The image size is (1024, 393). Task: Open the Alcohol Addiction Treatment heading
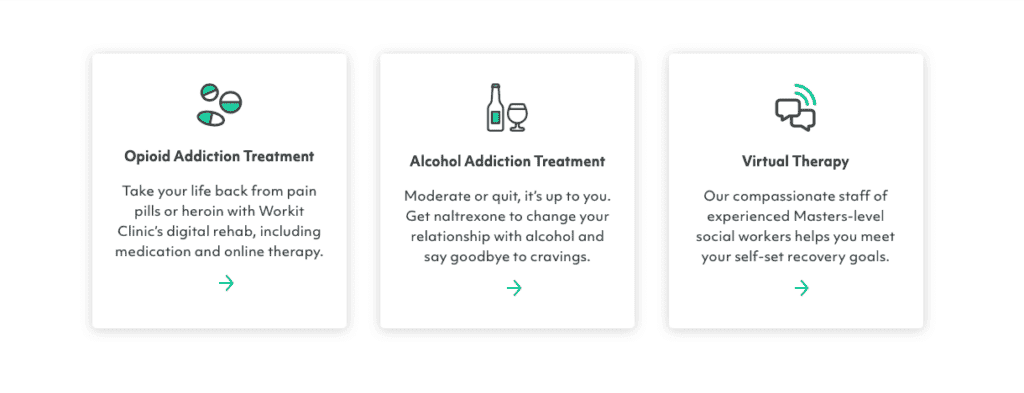click(x=507, y=161)
